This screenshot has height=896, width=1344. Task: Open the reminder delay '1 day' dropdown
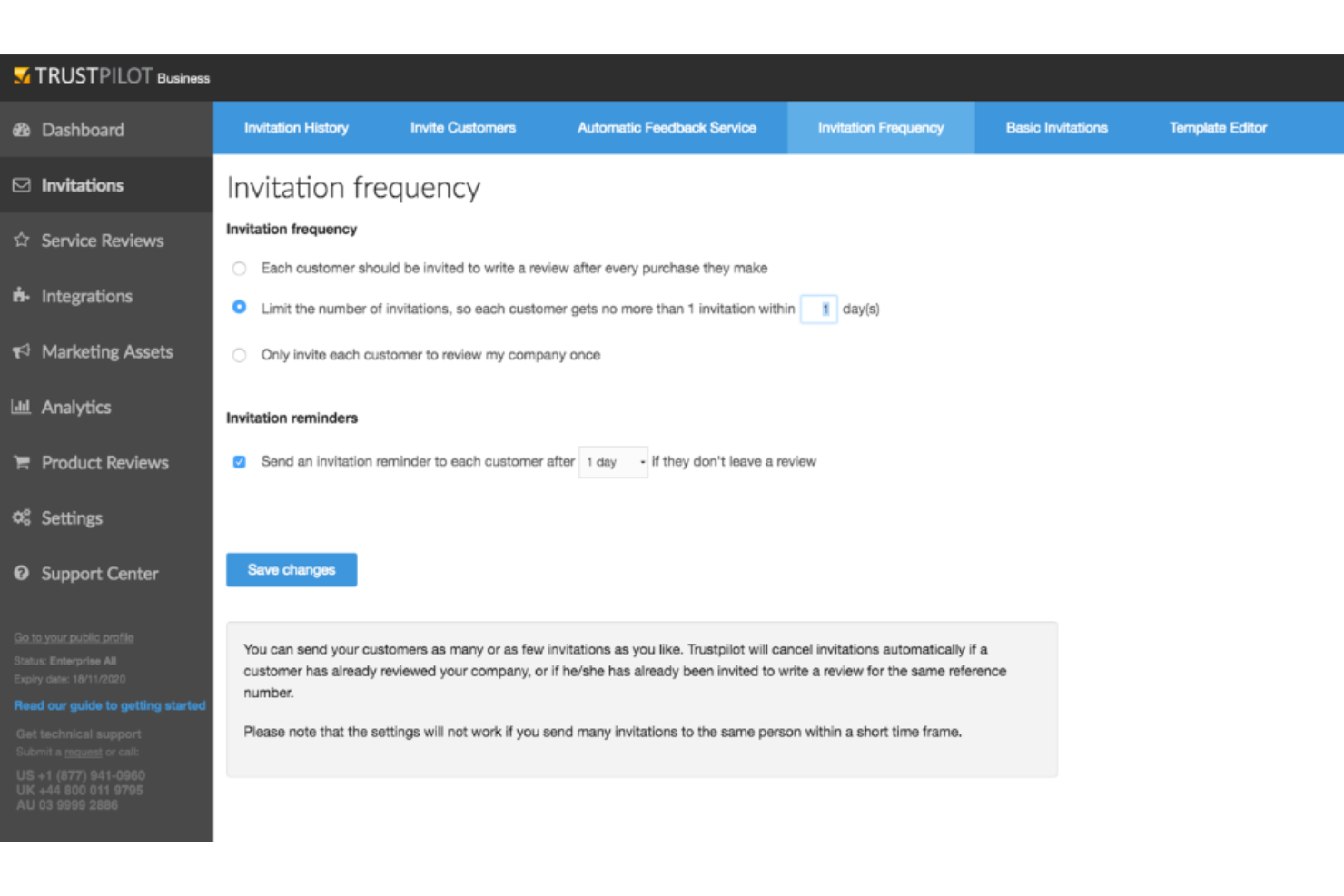pos(613,462)
